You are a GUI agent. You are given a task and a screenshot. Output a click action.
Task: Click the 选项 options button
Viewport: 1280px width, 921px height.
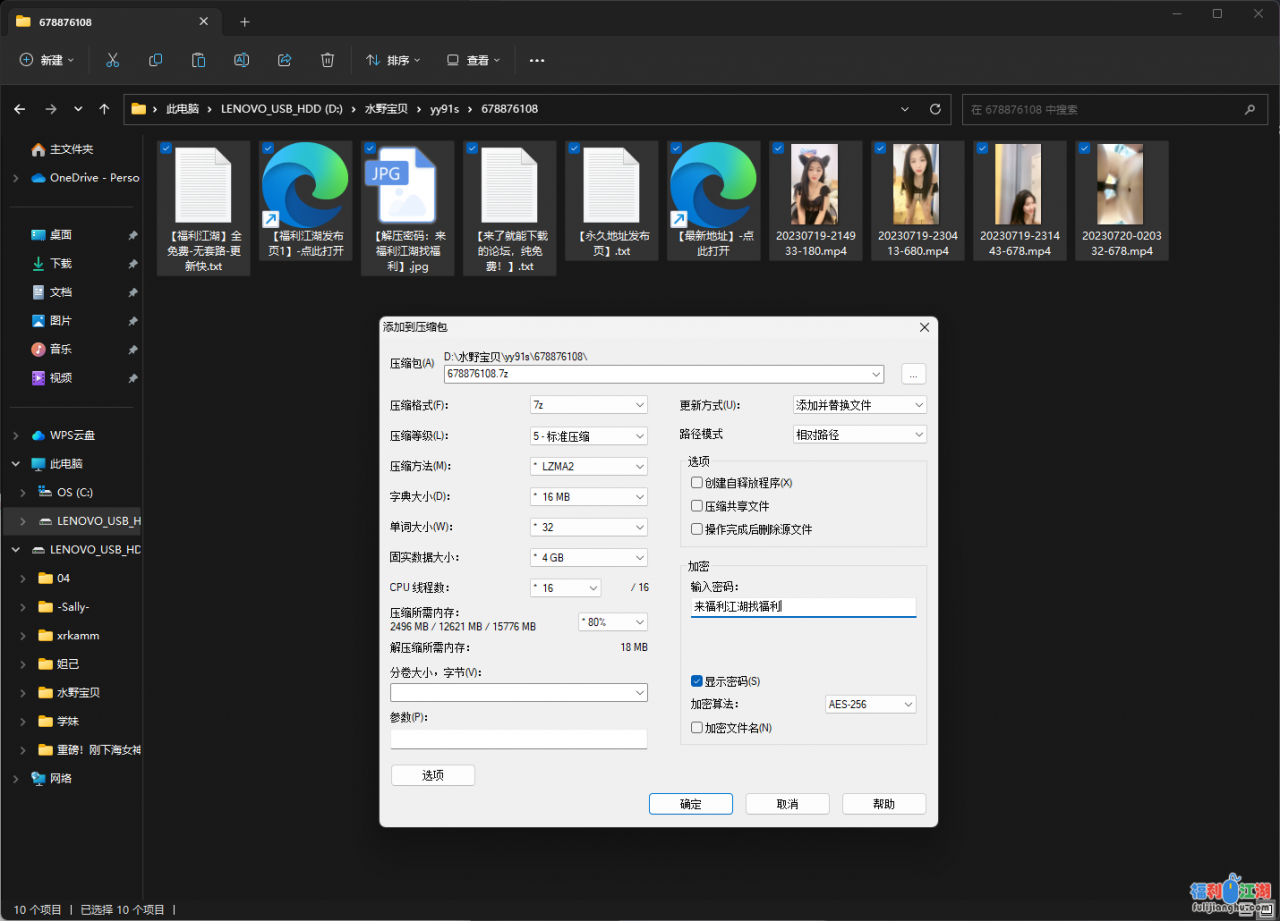[x=433, y=775]
